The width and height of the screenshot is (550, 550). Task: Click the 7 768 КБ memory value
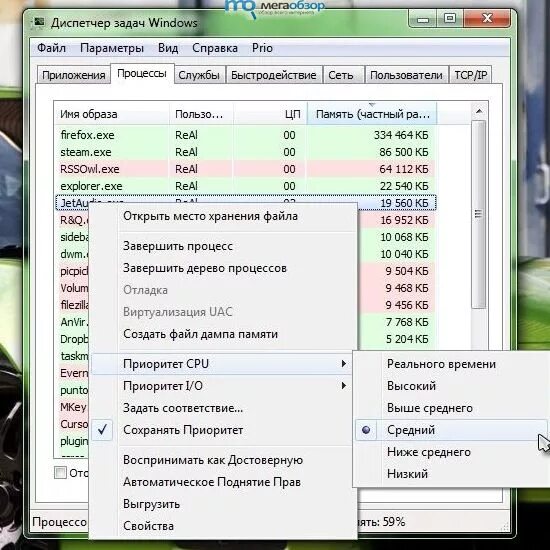[x=407, y=322]
